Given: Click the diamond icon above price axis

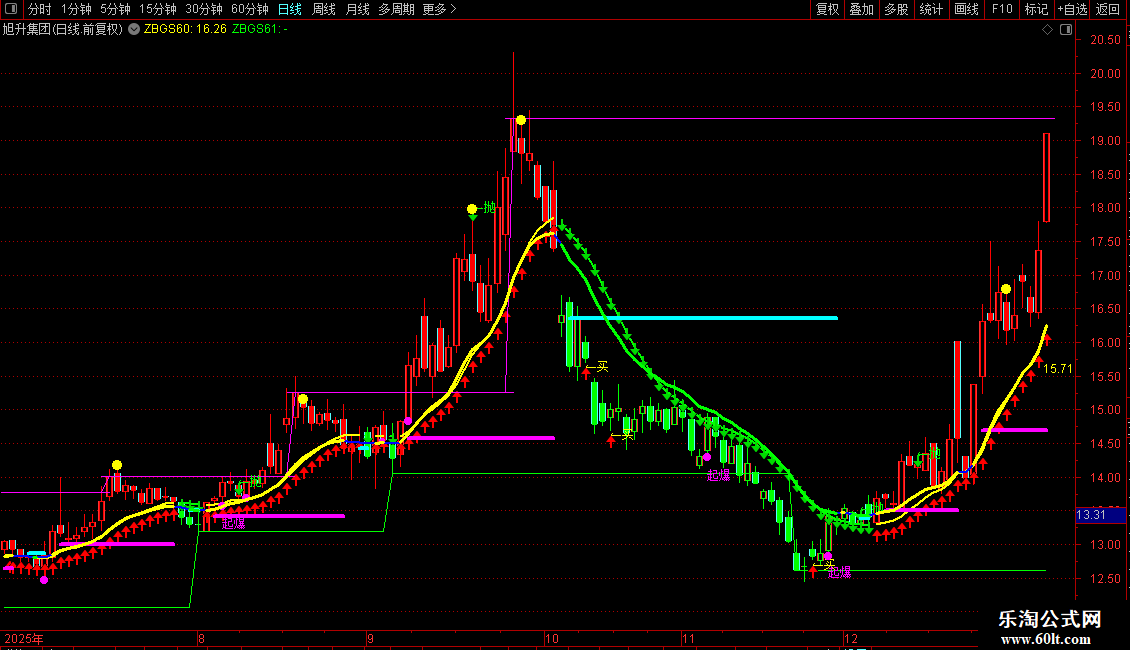Looking at the screenshot, I should 1048,30.
